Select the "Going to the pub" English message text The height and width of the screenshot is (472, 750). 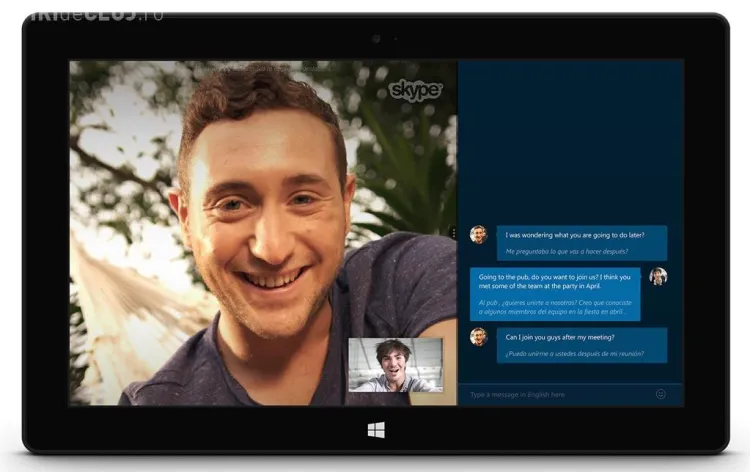pos(554,282)
